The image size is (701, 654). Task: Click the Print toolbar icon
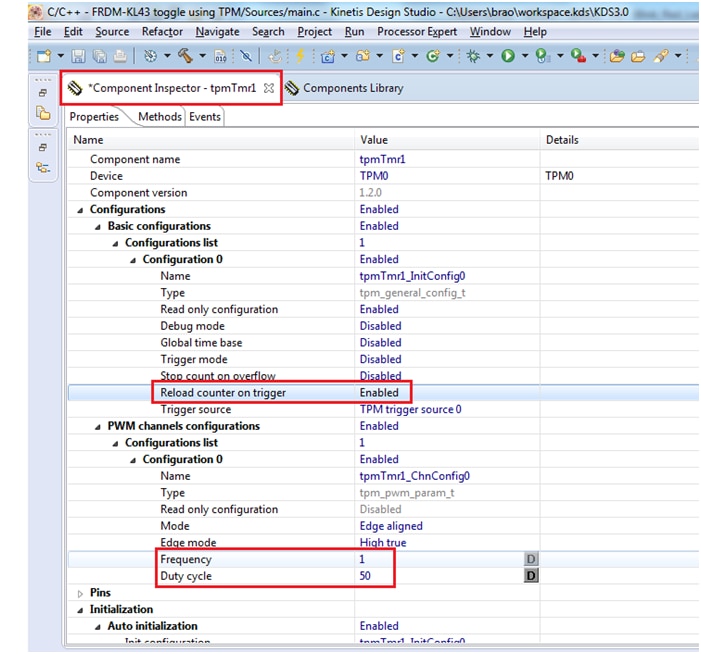(120, 56)
